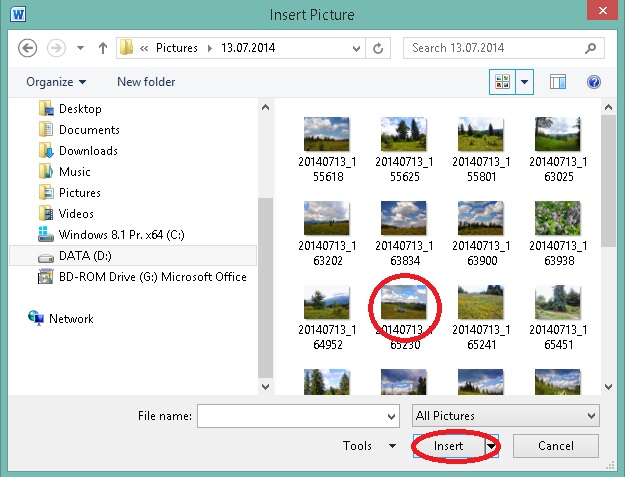626x477 pixels.
Task: Expand the view options dropdown arrow
Action: [525, 82]
